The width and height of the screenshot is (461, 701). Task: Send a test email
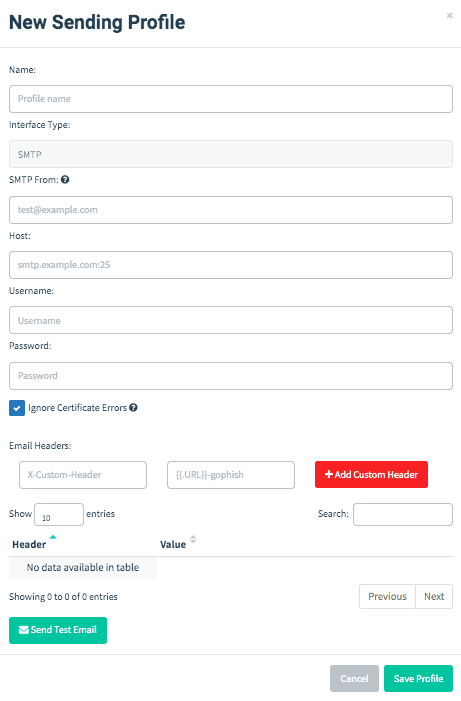pos(58,630)
